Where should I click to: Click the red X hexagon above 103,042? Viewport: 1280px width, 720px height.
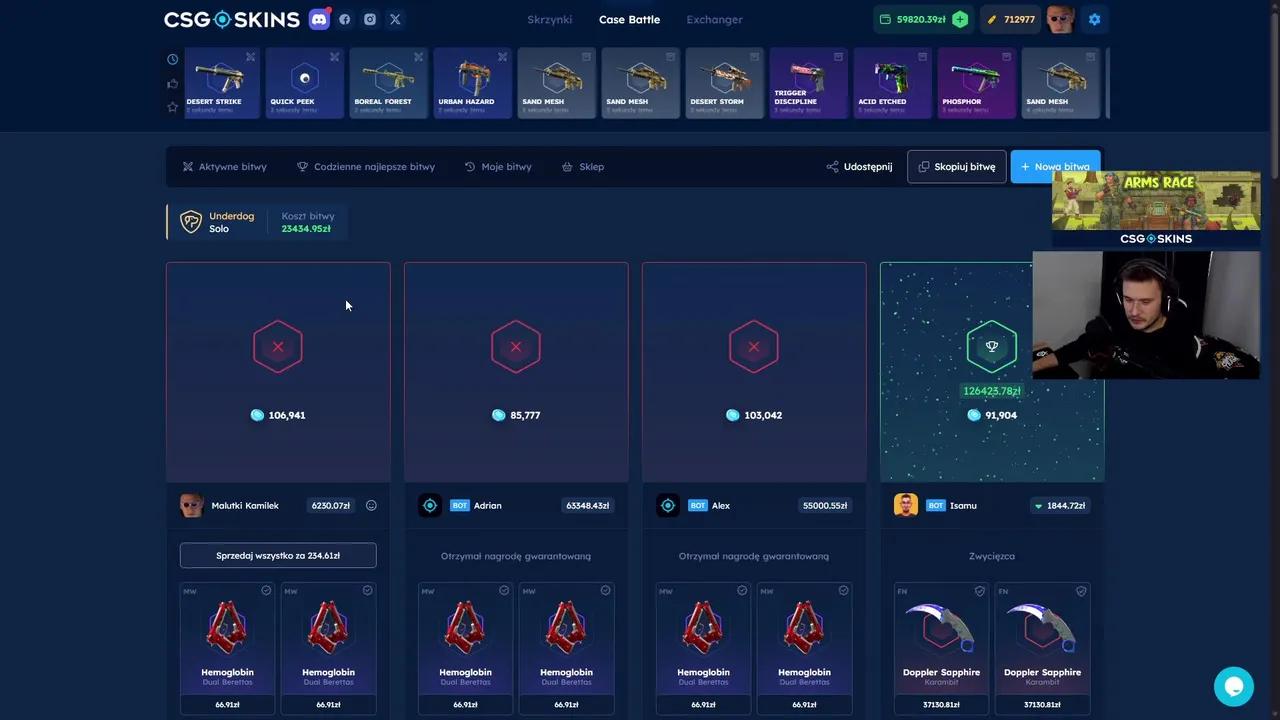(x=754, y=346)
